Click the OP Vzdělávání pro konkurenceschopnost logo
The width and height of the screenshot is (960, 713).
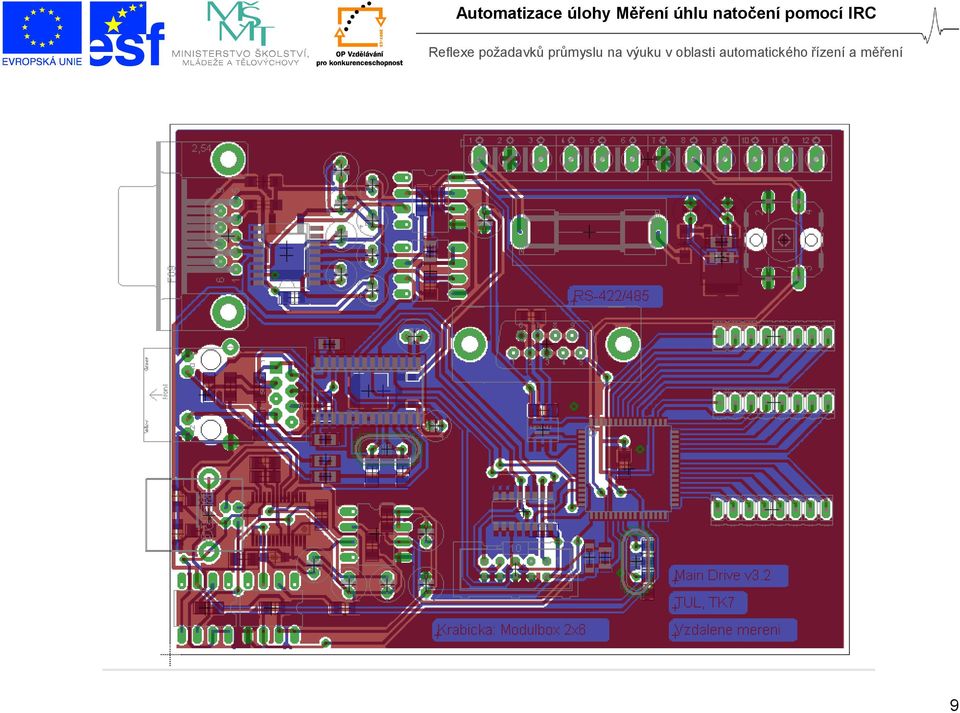(359, 34)
